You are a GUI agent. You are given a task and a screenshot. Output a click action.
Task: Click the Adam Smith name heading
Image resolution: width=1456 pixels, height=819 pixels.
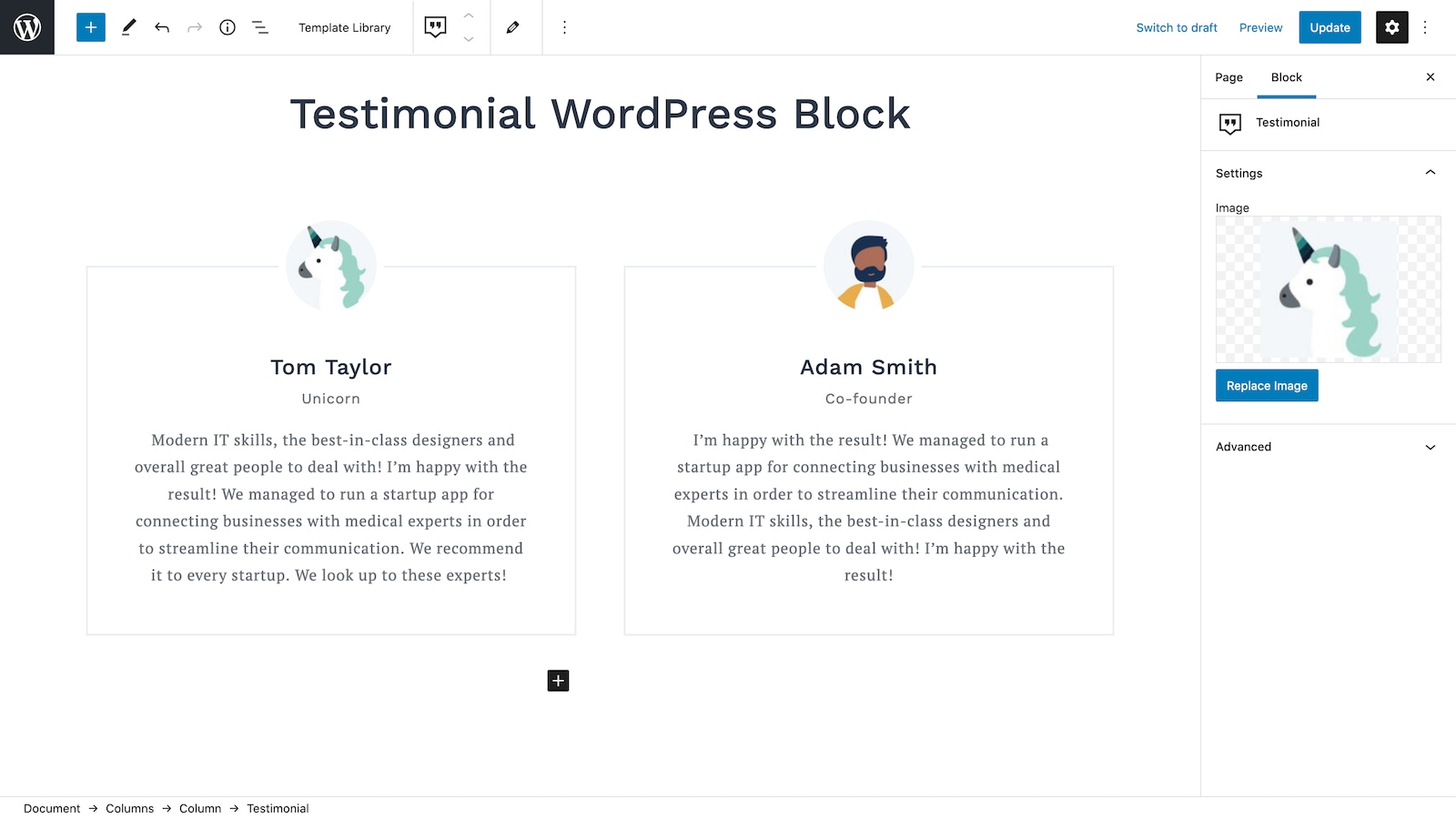click(x=869, y=367)
